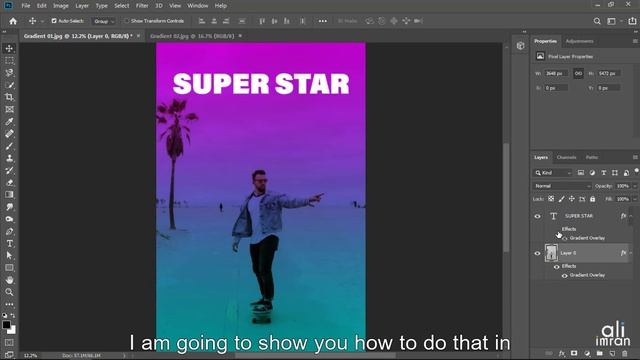The height and width of the screenshot is (360, 640).
Task: Open Properties panel menu
Action: coord(635,41)
